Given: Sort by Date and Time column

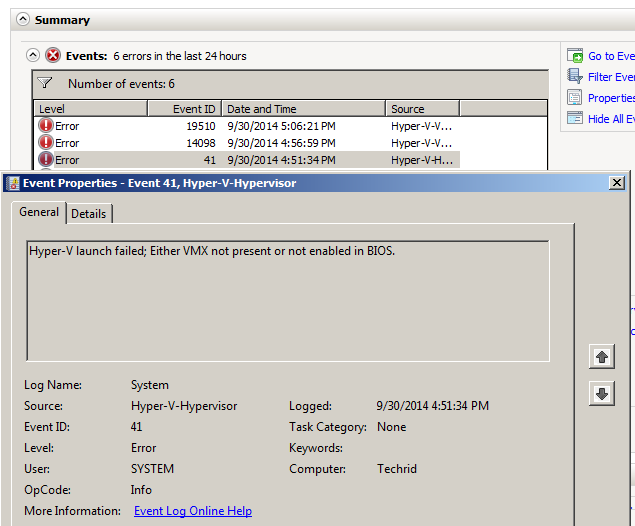Looking at the screenshot, I should pos(303,109).
